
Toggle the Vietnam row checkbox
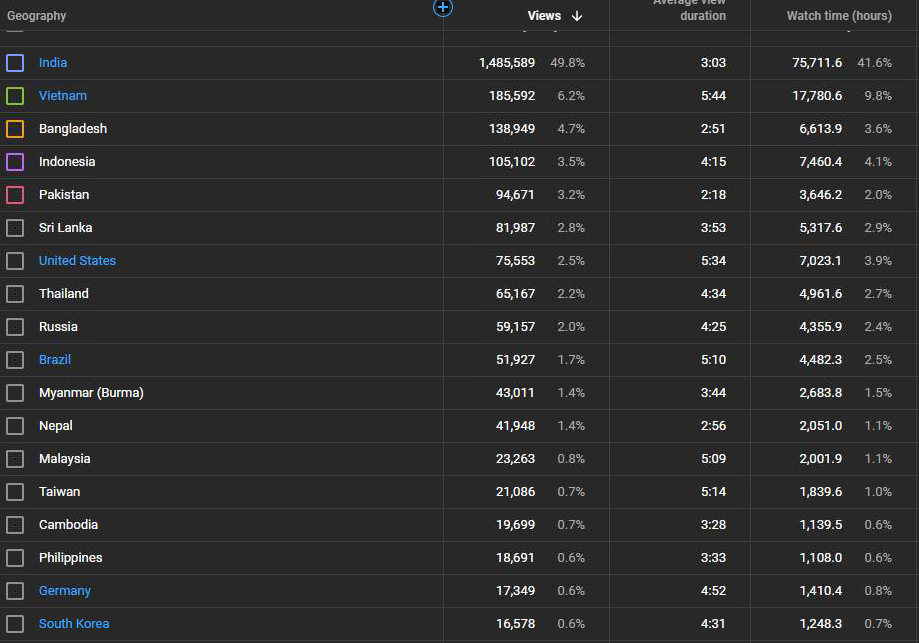(x=15, y=96)
